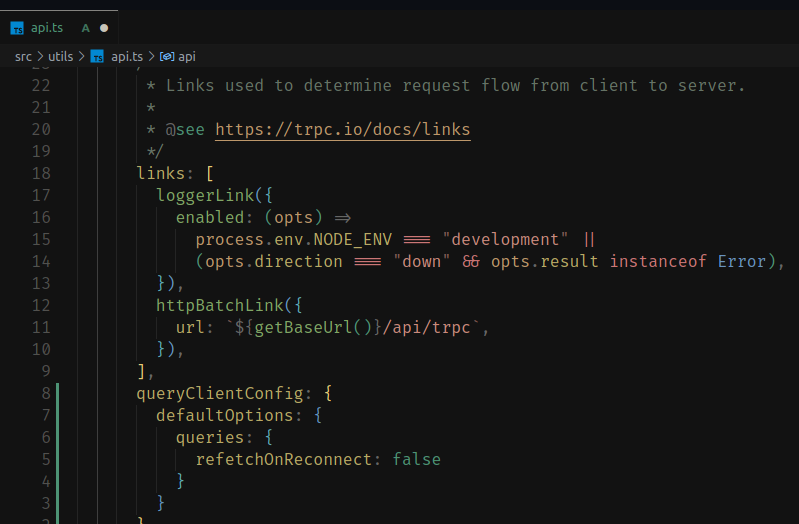Click the symbol variable icon in breadcrumb
Image resolution: width=799 pixels, height=524 pixels.
tap(167, 56)
